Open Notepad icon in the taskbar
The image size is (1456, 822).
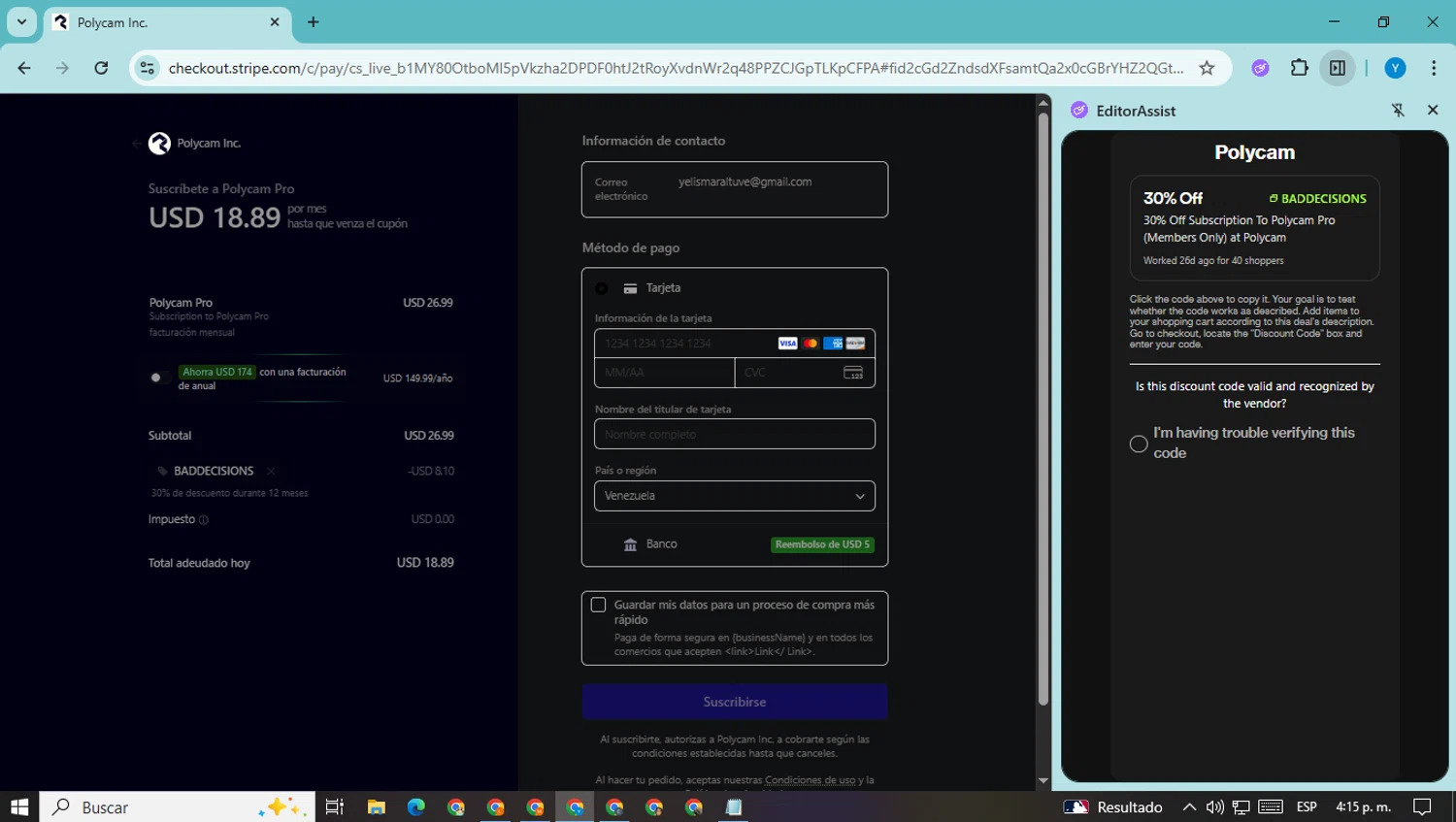pos(734,806)
